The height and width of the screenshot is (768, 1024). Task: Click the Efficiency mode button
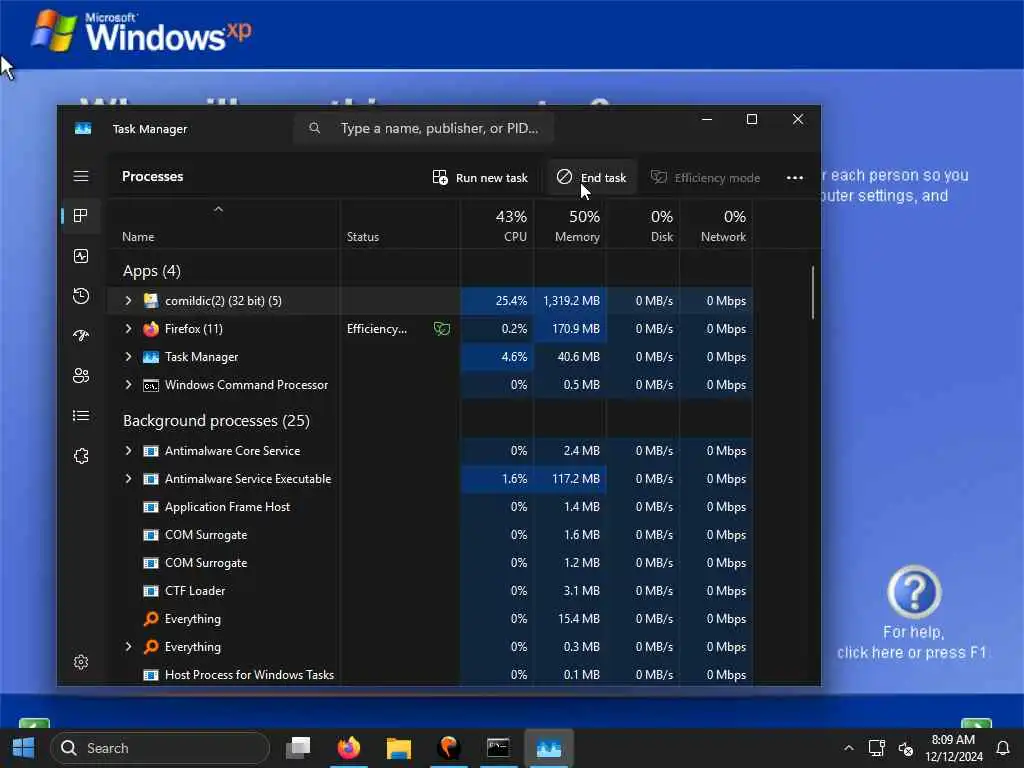coord(705,178)
